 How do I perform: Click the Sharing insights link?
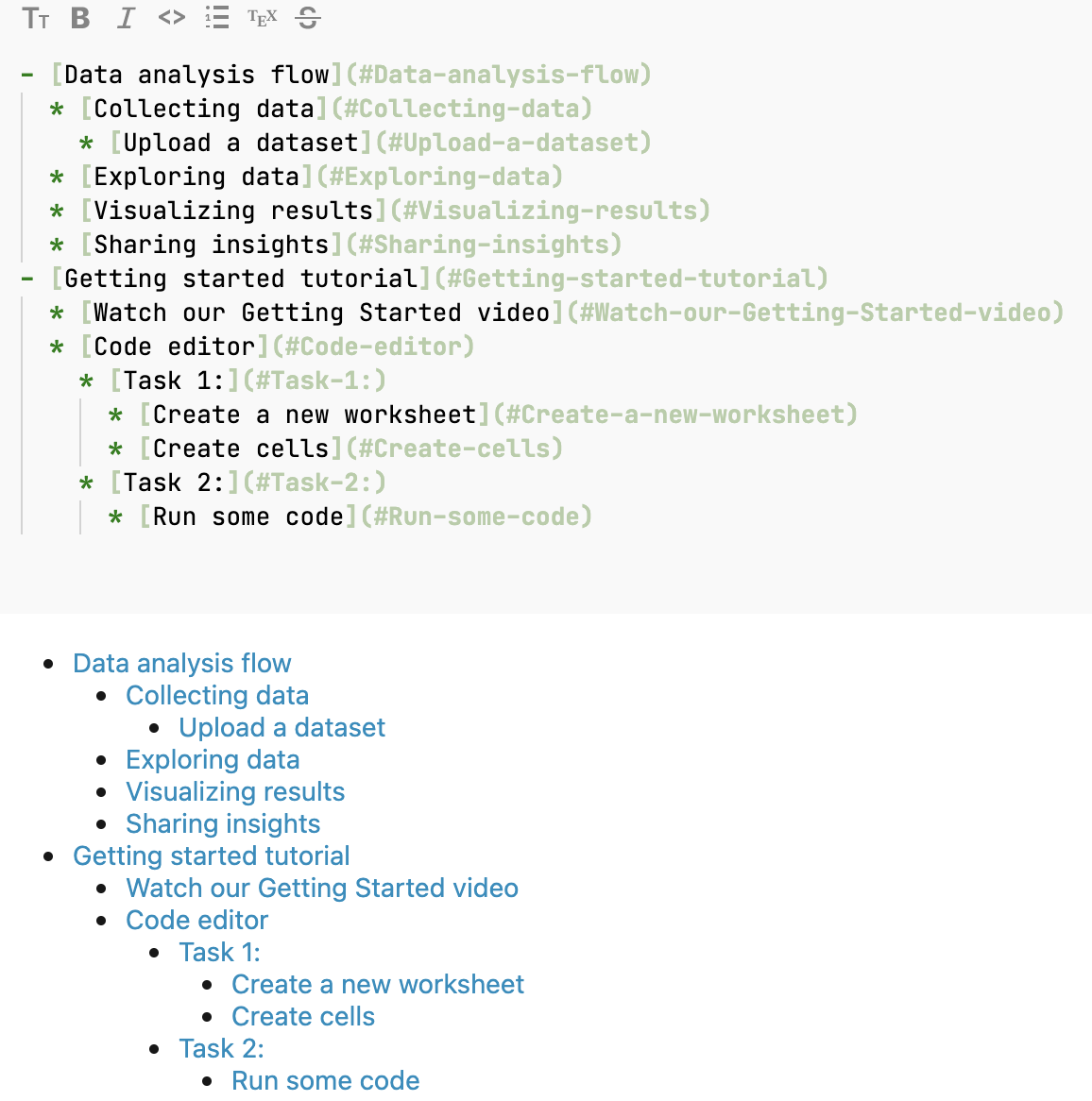pos(223,823)
